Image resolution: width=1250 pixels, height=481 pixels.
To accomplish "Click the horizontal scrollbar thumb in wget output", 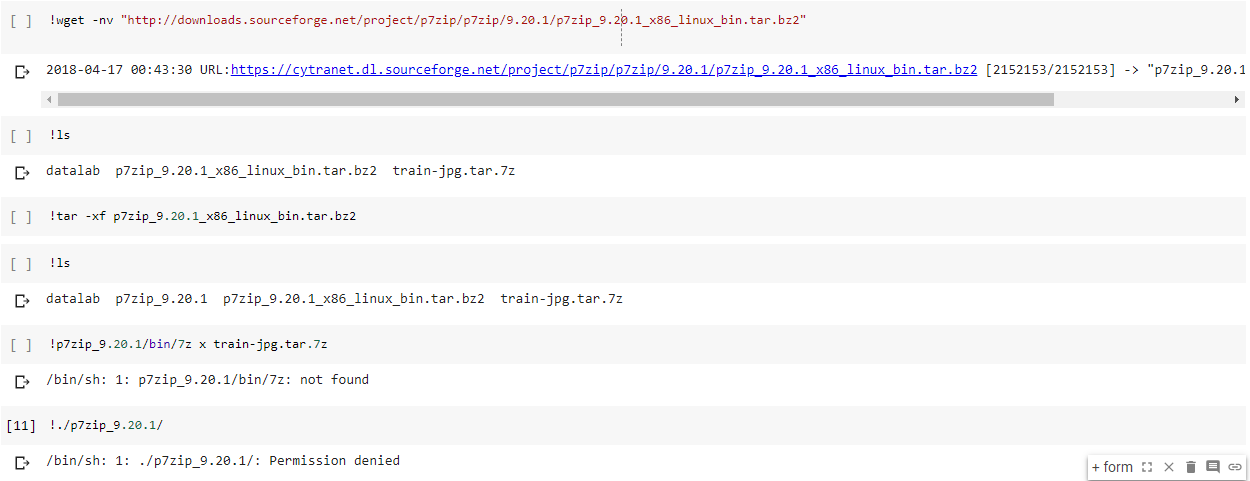I will click(555, 99).
